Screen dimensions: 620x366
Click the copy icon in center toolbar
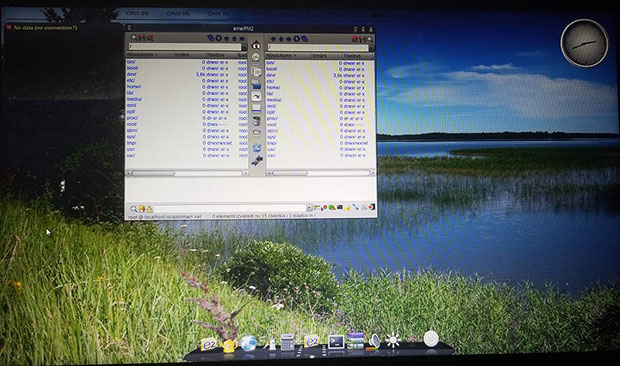tap(256, 72)
